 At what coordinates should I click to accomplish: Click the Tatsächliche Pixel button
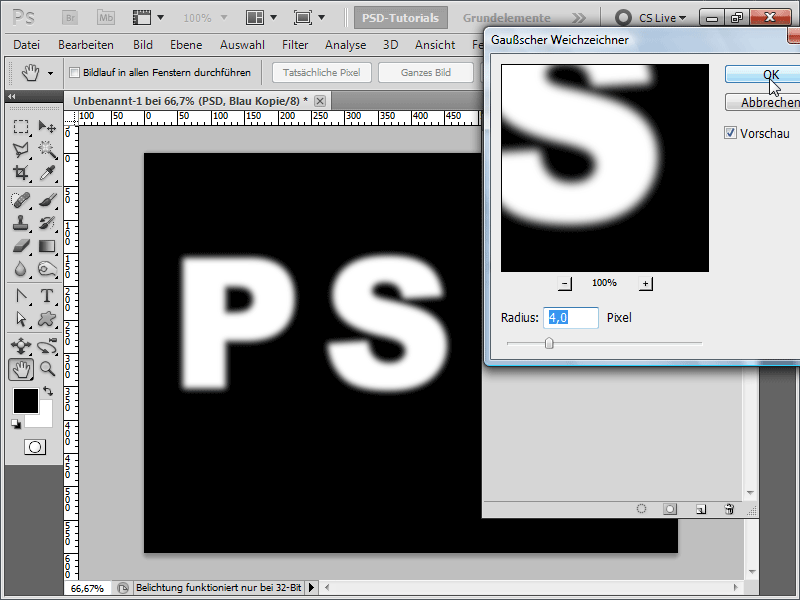click(321, 72)
